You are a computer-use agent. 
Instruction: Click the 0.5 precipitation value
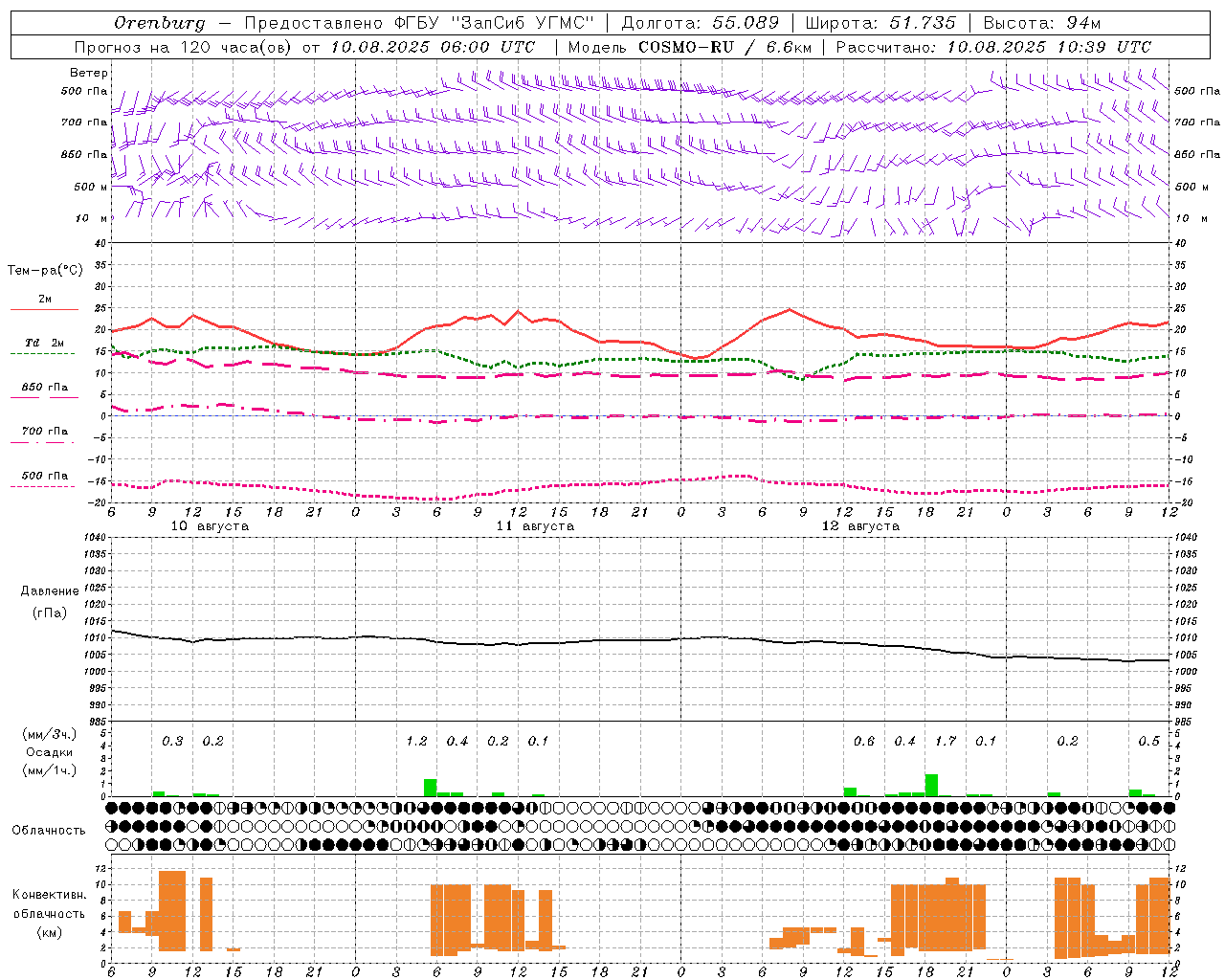click(1149, 741)
